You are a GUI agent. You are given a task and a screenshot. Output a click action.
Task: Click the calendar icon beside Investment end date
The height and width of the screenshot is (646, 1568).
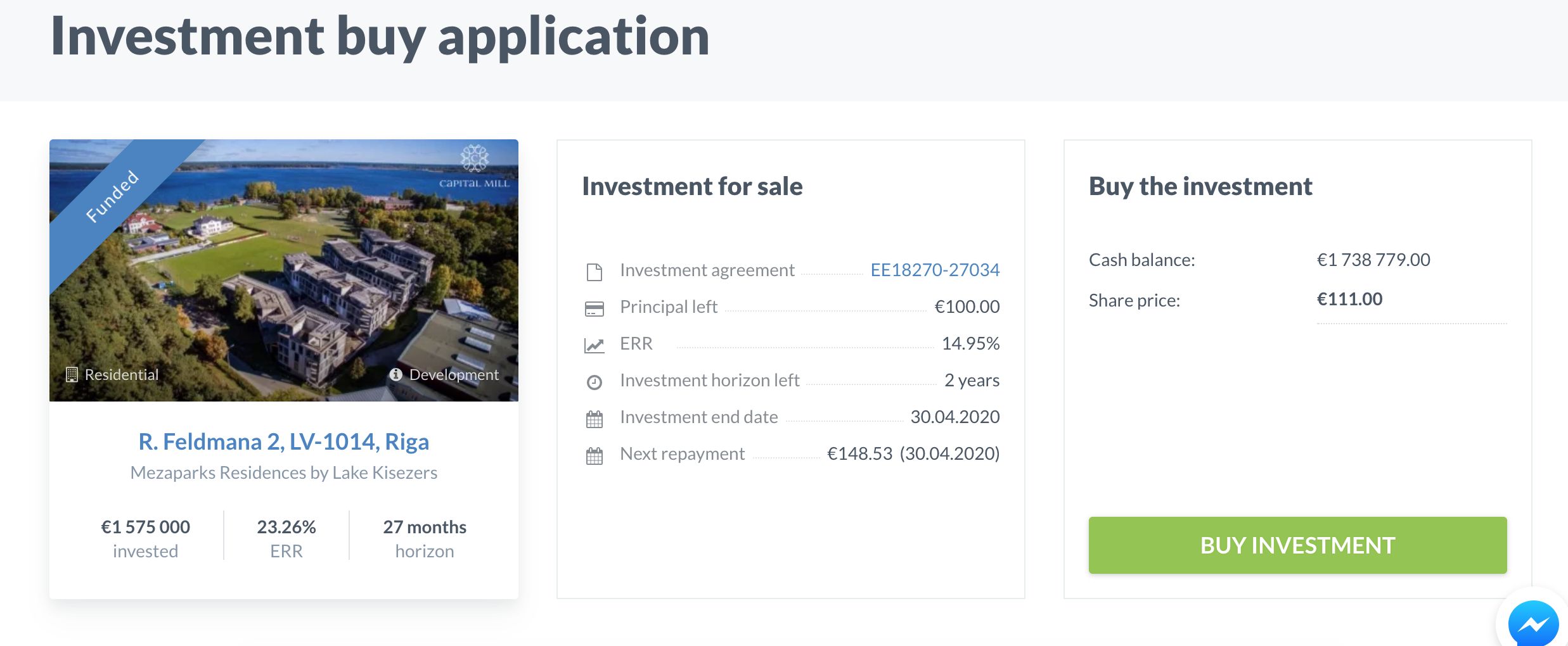coord(594,419)
